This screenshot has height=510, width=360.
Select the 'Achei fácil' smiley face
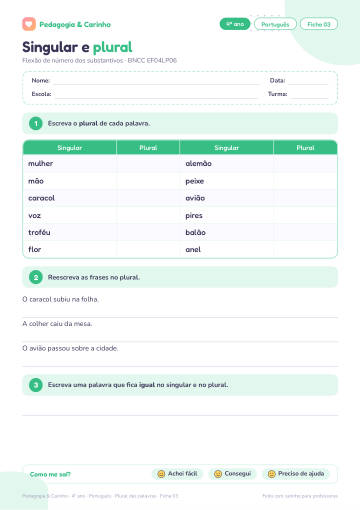click(x=161, y=474)
